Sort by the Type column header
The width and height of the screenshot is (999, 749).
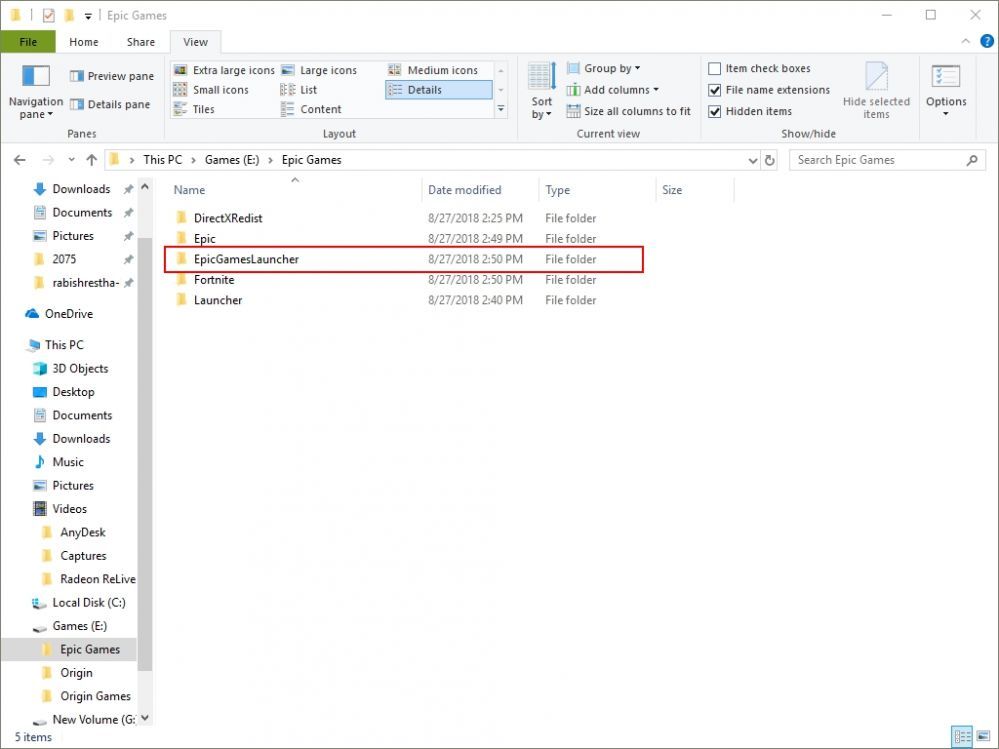[x=597, y=190]
